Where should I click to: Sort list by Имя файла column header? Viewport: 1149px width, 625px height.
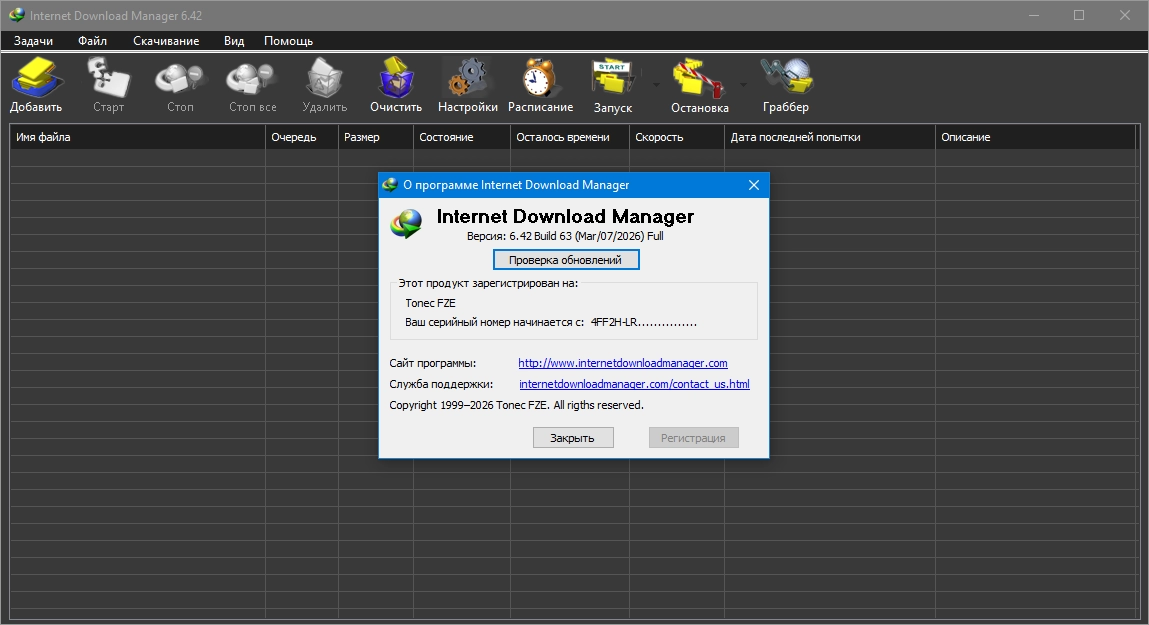(x=138, y=137)
